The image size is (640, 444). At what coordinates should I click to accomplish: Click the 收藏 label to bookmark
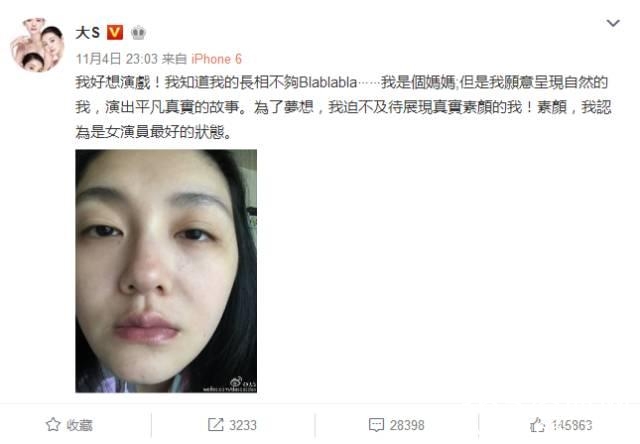[x=79, y=425]
